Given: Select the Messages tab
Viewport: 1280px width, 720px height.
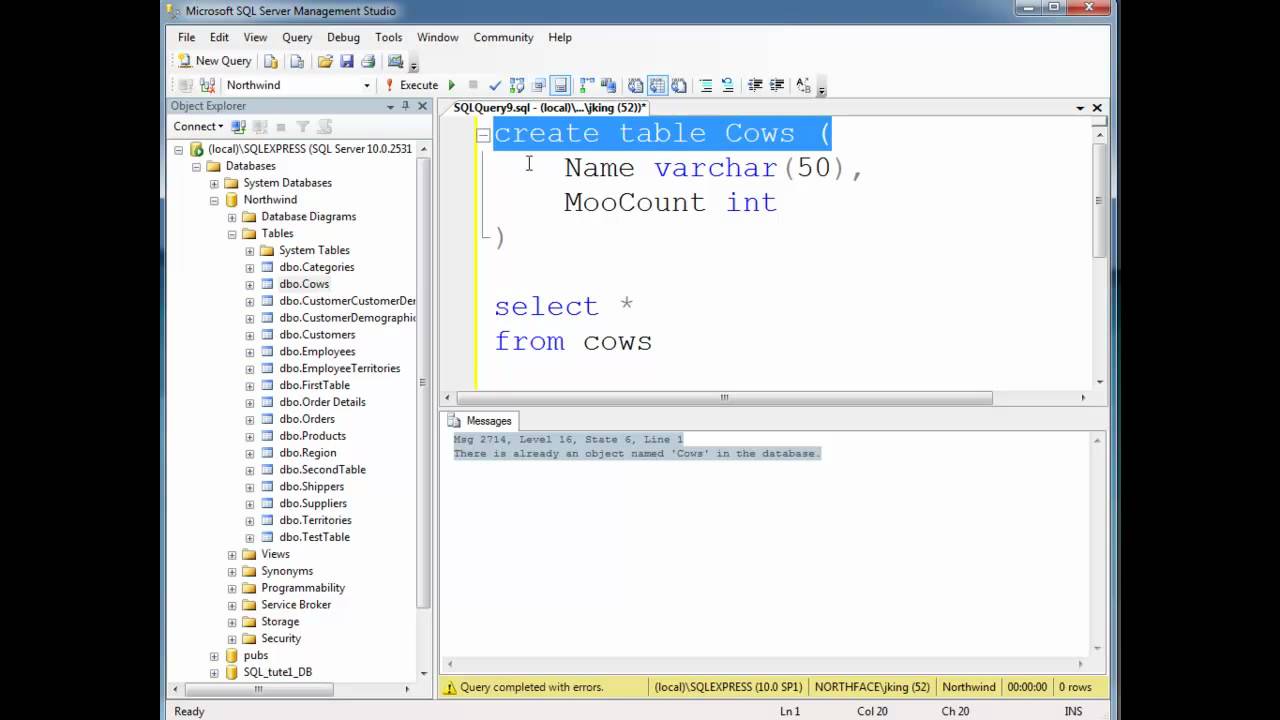Looking at the screenshot, I should pyautogui.click(x=480, y=421).
